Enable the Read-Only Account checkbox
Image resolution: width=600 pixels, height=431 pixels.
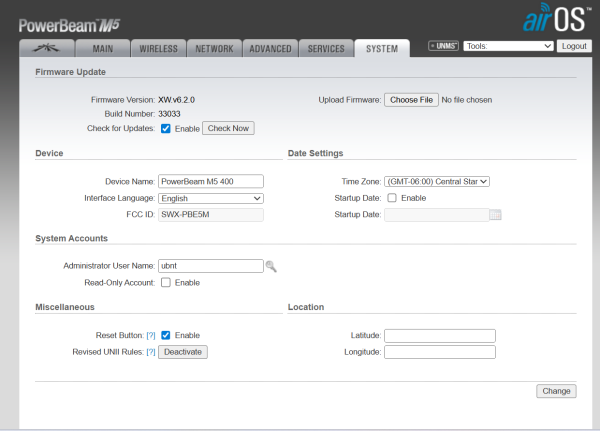click(166, 283)
